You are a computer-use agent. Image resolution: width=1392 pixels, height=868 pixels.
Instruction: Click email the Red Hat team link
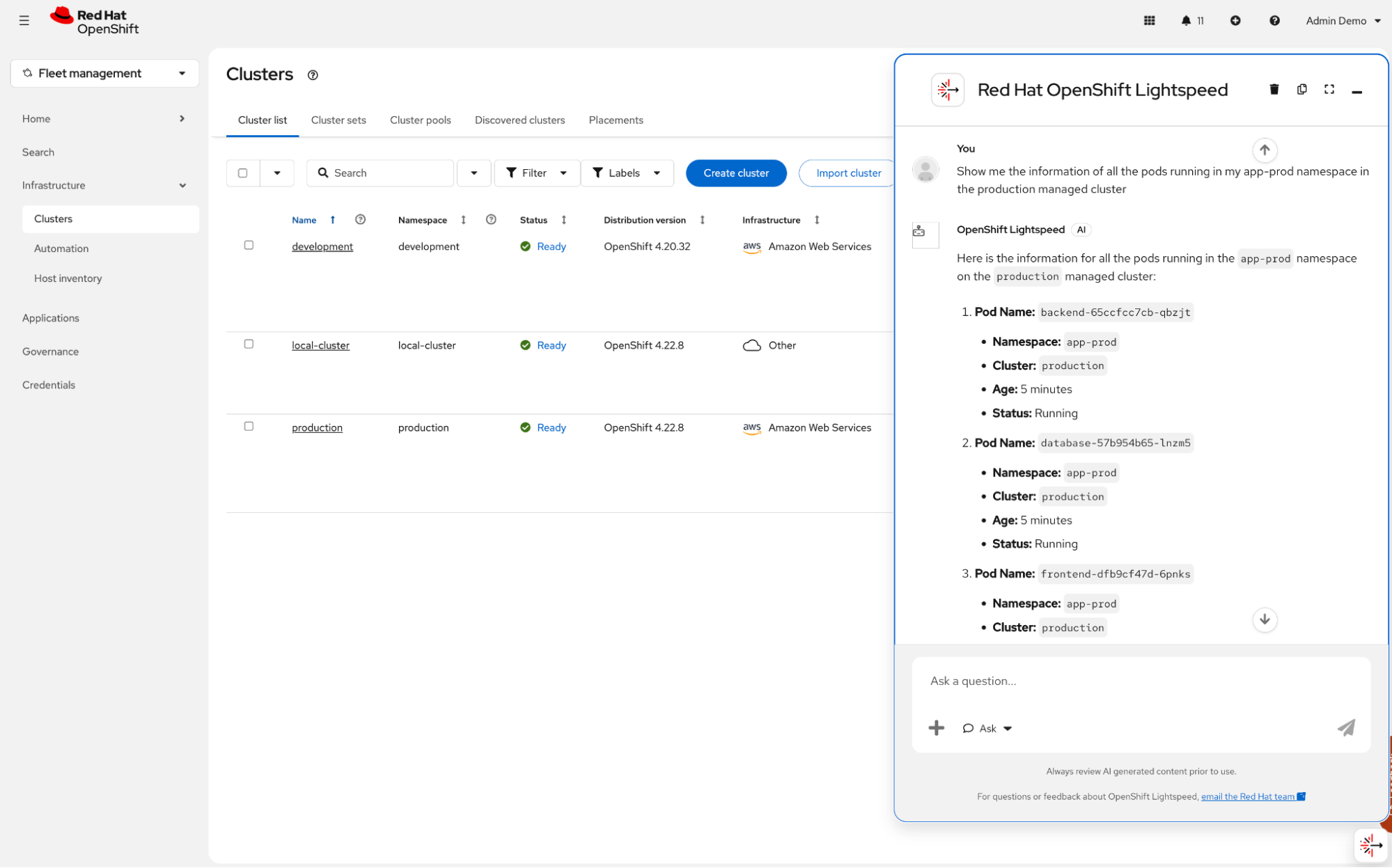click(1253, 796)
